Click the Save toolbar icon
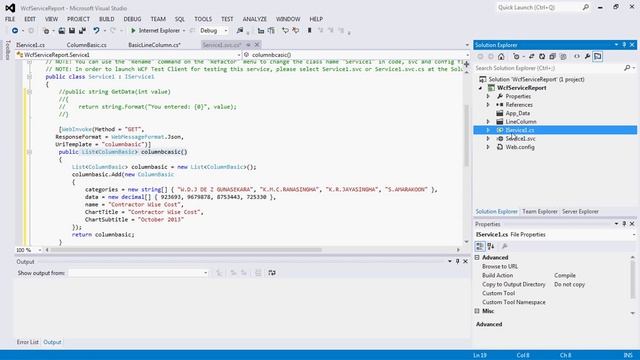Screen dimensions: 640x360 pyautogui.click(x=72, y=31)
